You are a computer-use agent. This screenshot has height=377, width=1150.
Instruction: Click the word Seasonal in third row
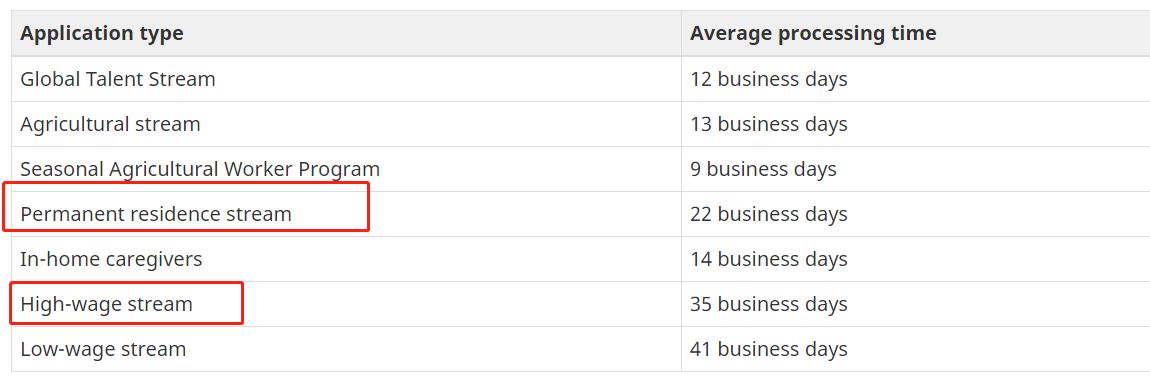click(62, 169)
